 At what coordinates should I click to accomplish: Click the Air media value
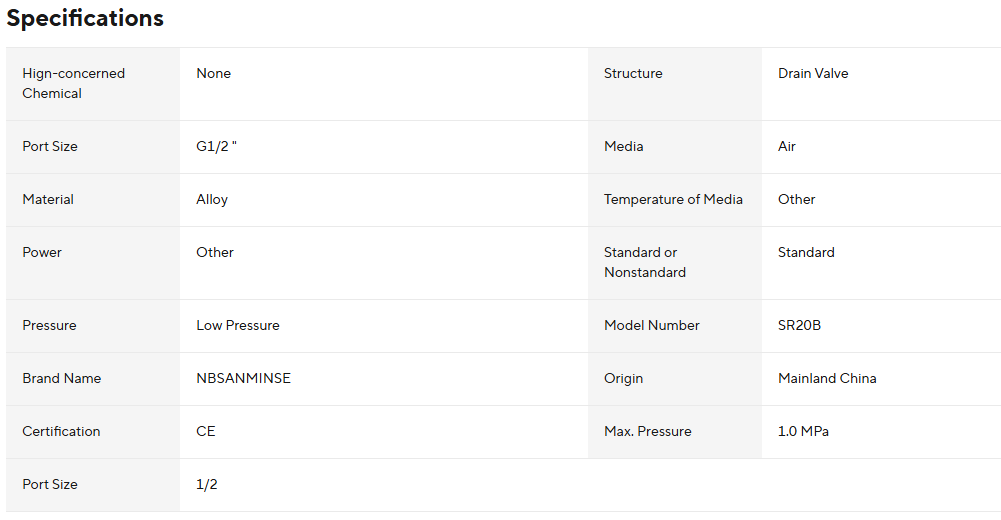click(x=787, y=146)
